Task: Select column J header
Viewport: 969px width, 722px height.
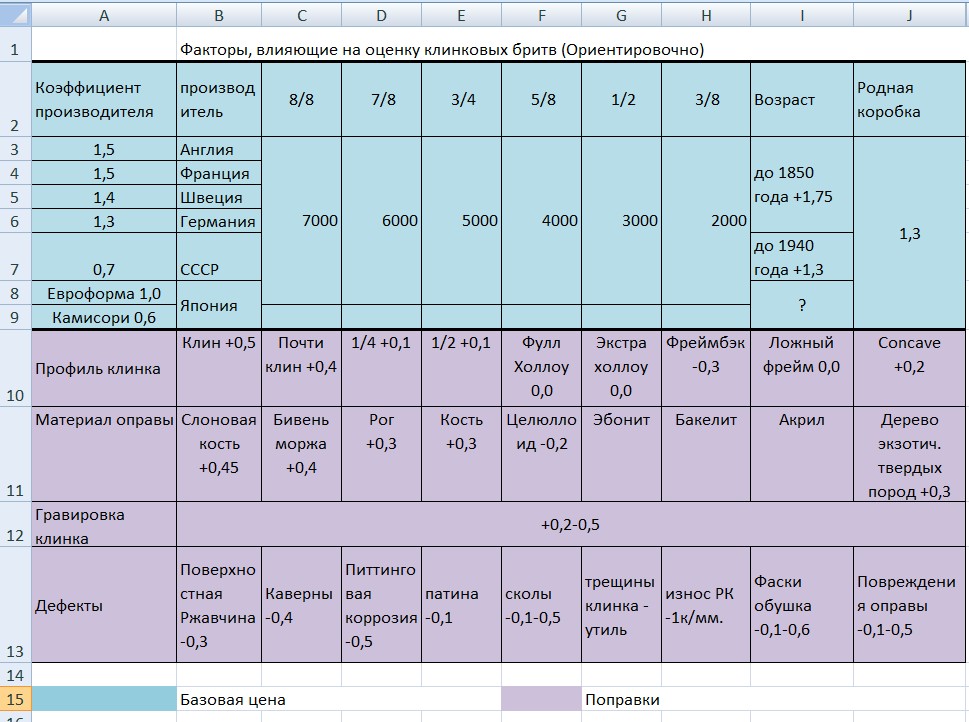Action: (x=909, y=14)
